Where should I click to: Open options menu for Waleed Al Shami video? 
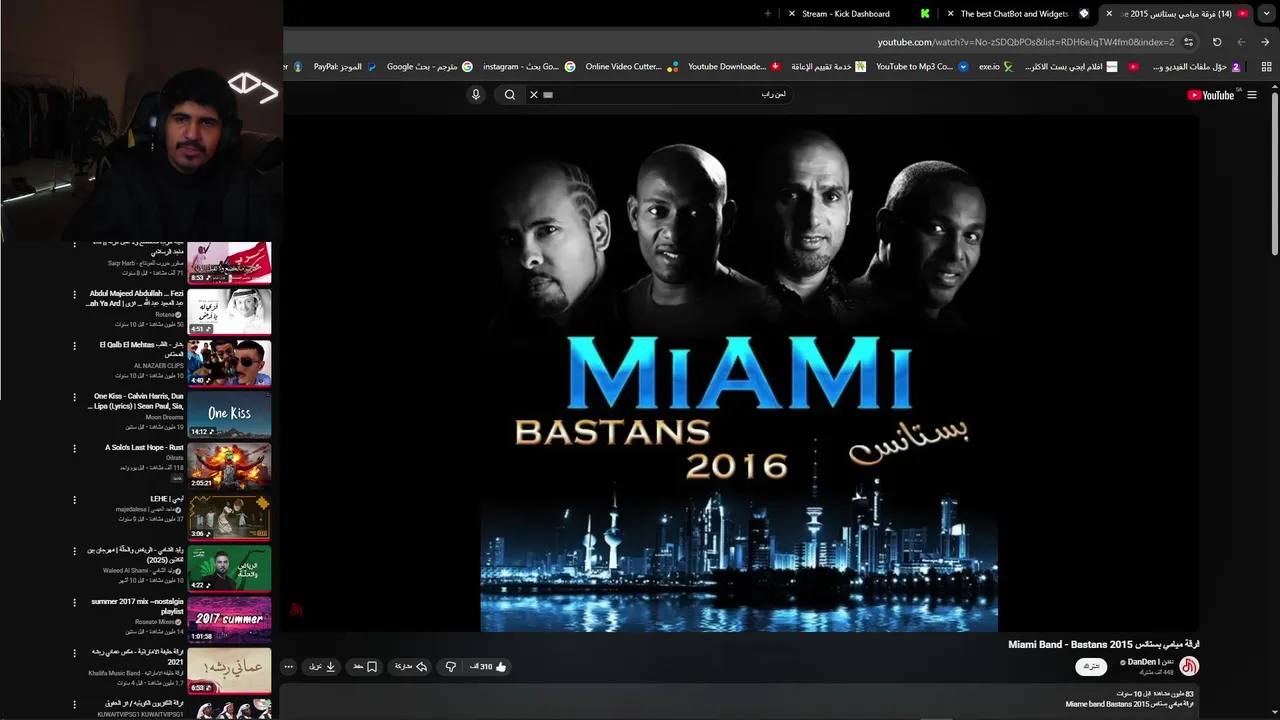[x=74, y=551]
